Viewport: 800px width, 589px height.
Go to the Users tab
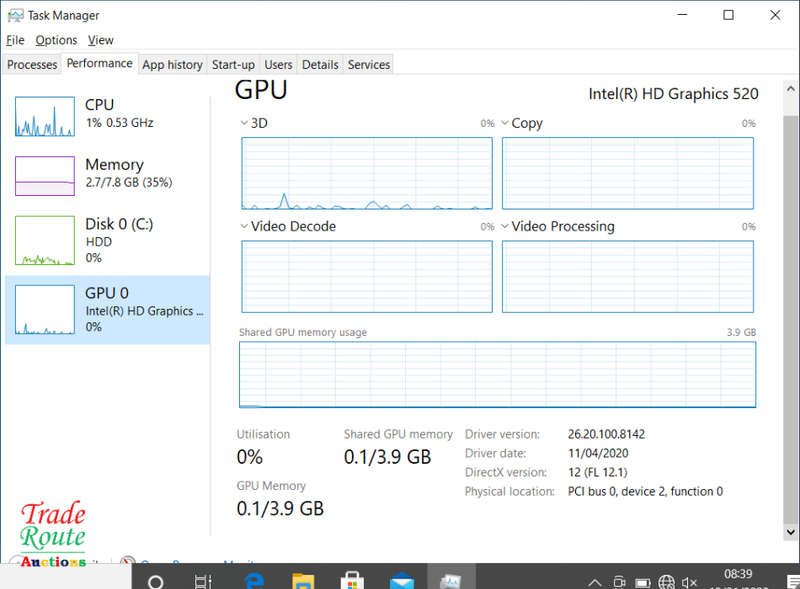(278, 65)
